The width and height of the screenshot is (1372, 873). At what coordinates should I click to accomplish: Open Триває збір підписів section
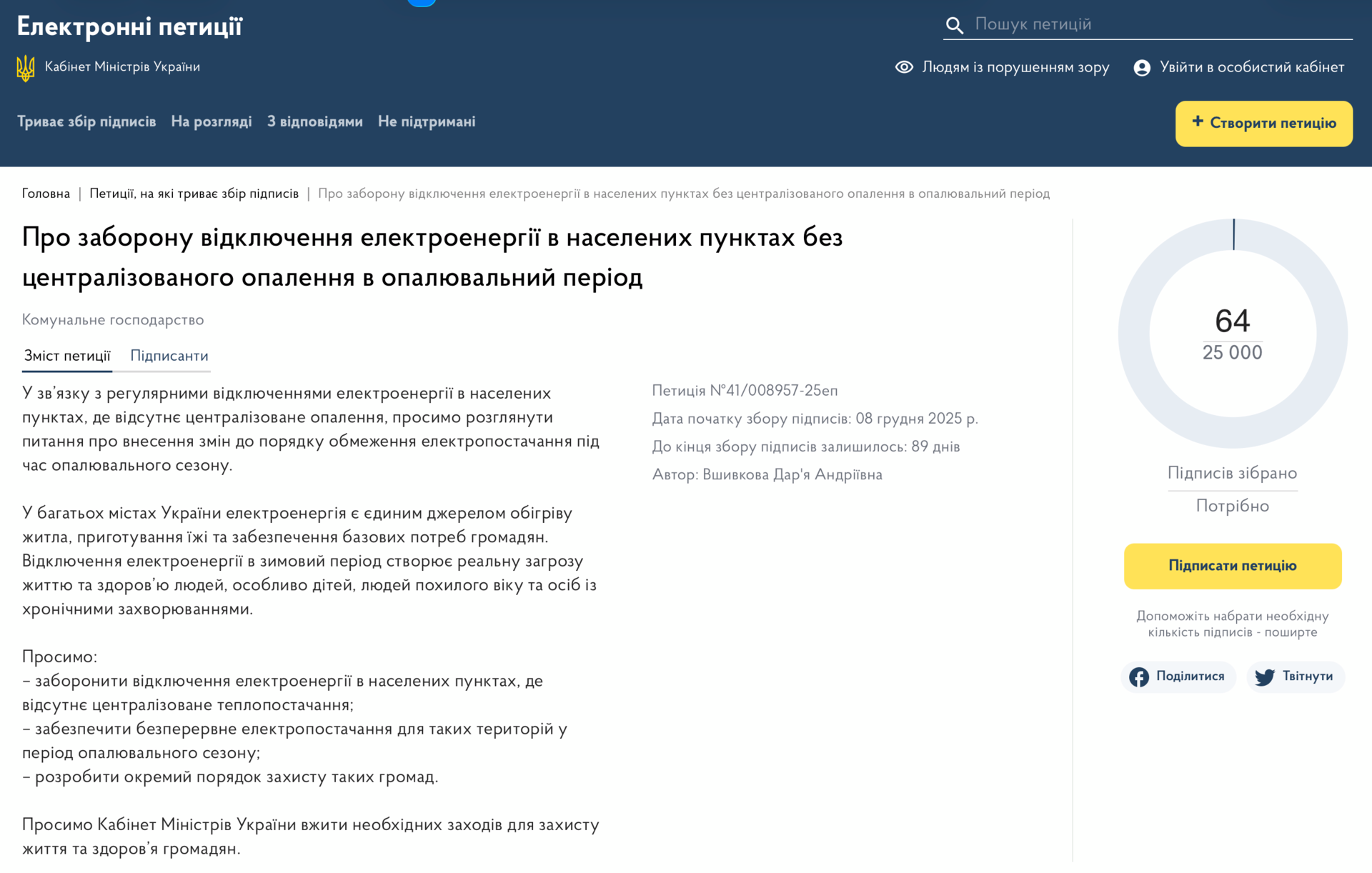[86, 122]
